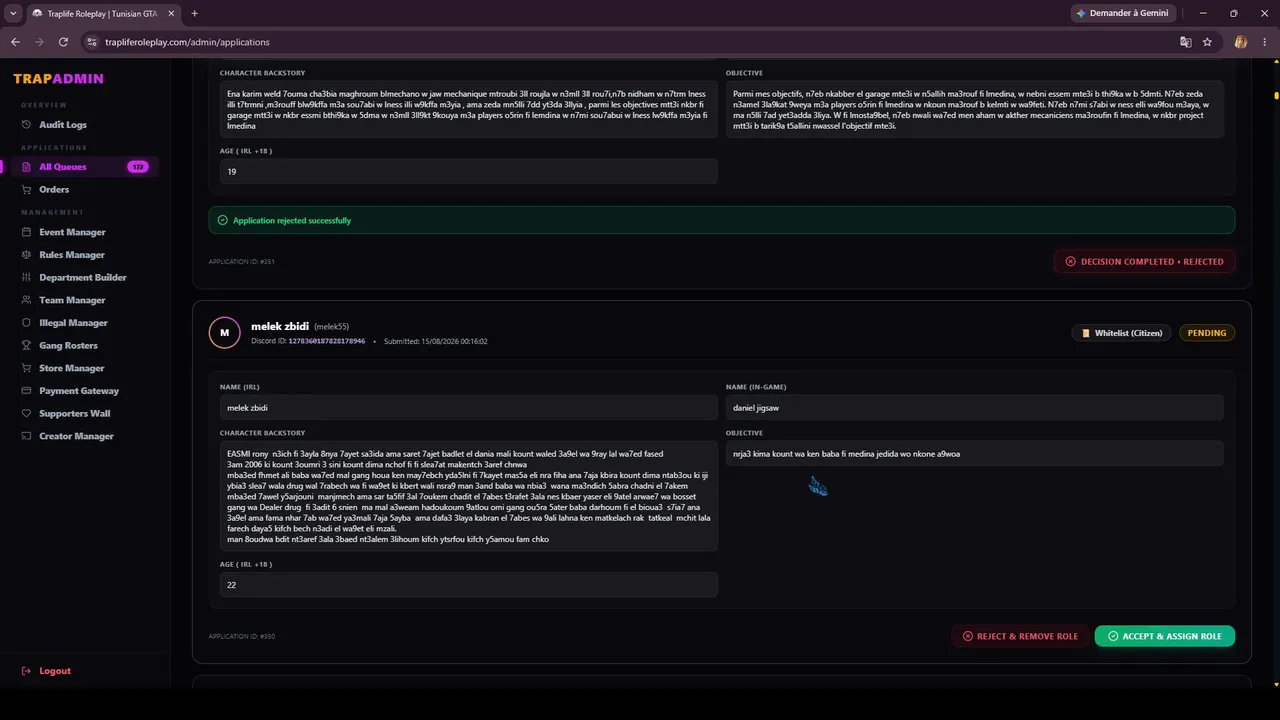Click the All Queues count badge
The width and height of the screenshot is (1280, 720).
pyautogui.click(x=138, y=167)
